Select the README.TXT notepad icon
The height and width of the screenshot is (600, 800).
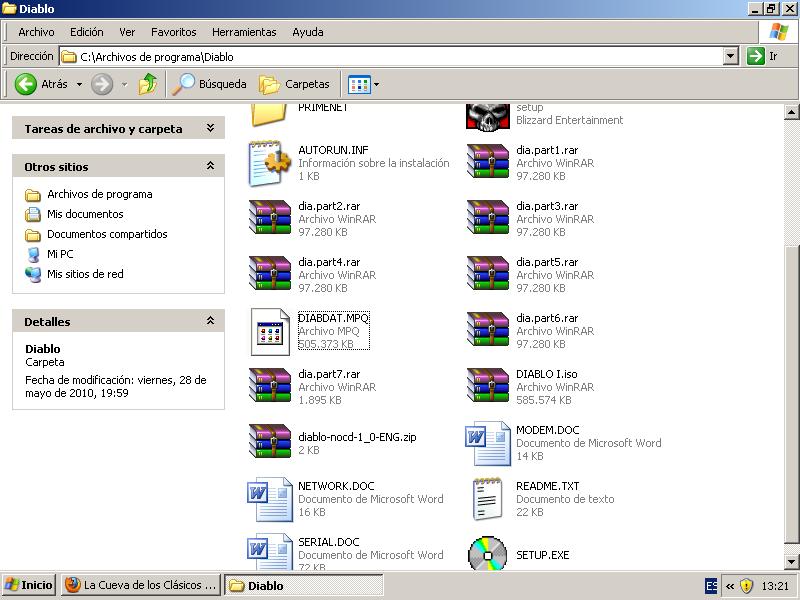(487, 499)
